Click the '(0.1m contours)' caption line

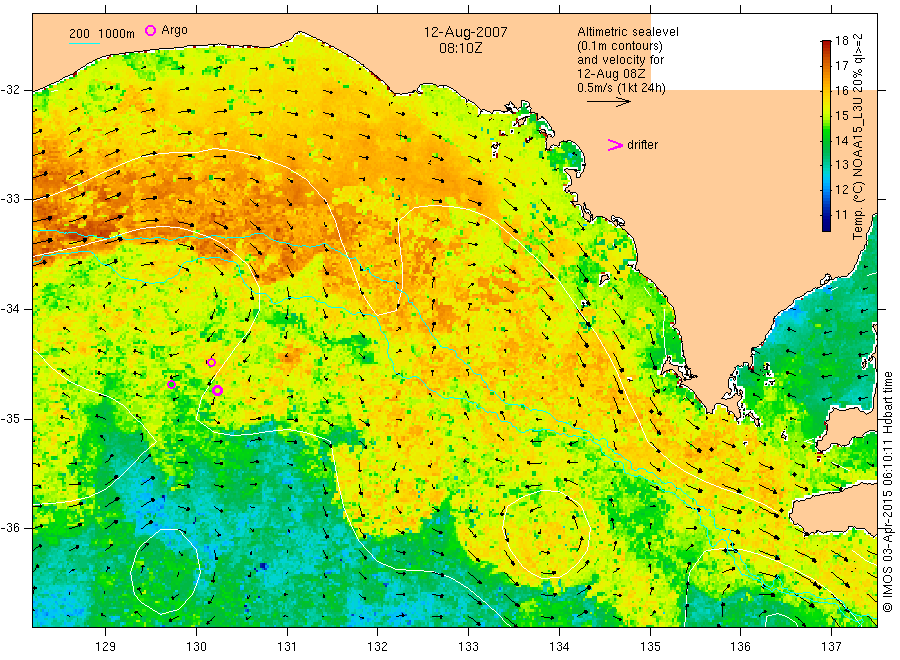[x=620, y=46]
